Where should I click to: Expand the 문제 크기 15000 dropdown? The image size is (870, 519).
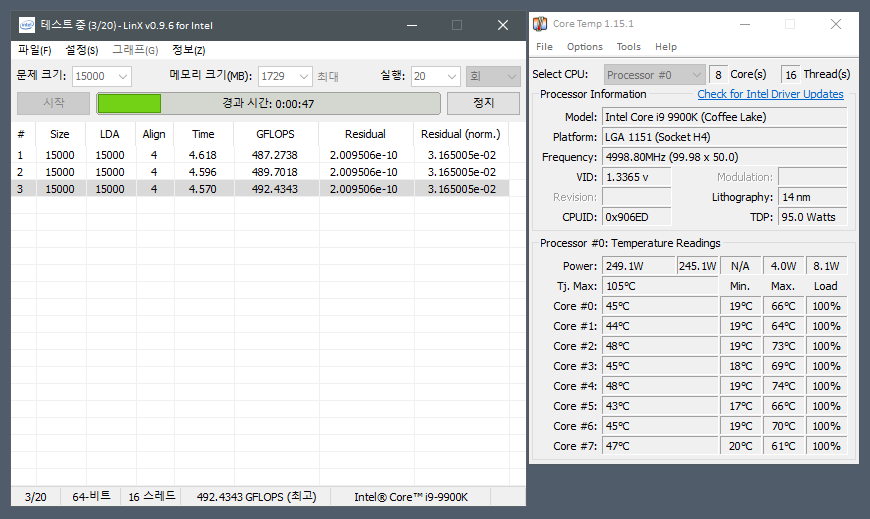(123, 76)
